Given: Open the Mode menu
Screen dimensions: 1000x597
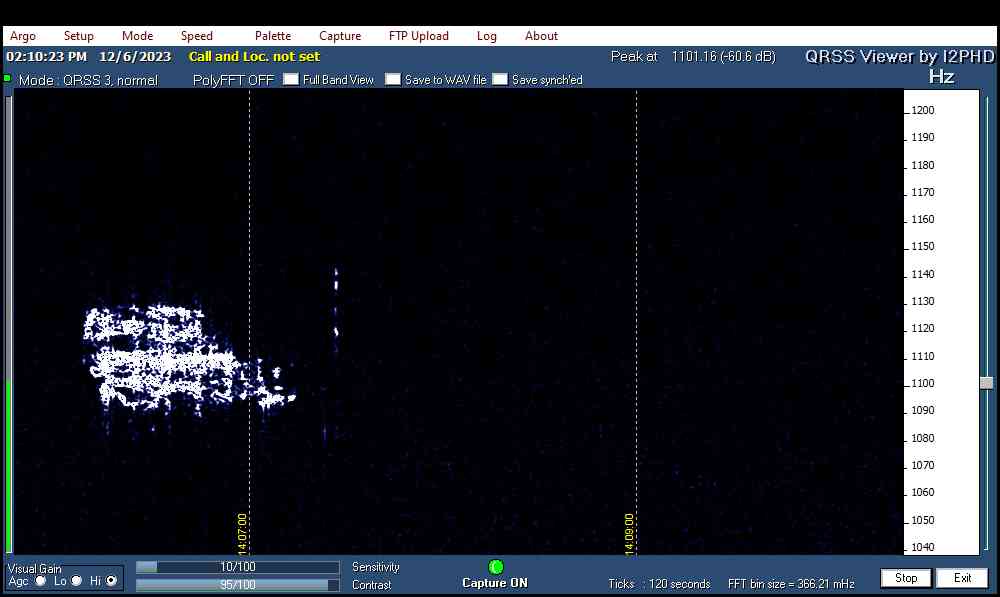Looking at the screenshot, I should (137, 36).
